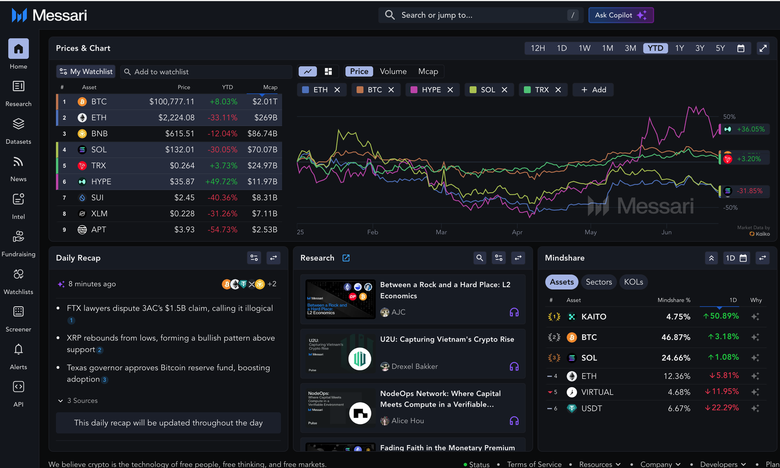Open the Datasets sidebar icon

[18, 124]
